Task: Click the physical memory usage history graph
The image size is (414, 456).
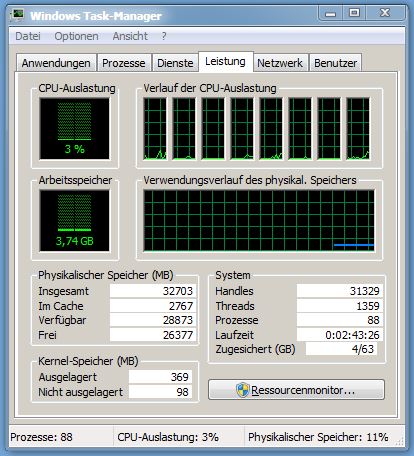Action: (259, 220)
